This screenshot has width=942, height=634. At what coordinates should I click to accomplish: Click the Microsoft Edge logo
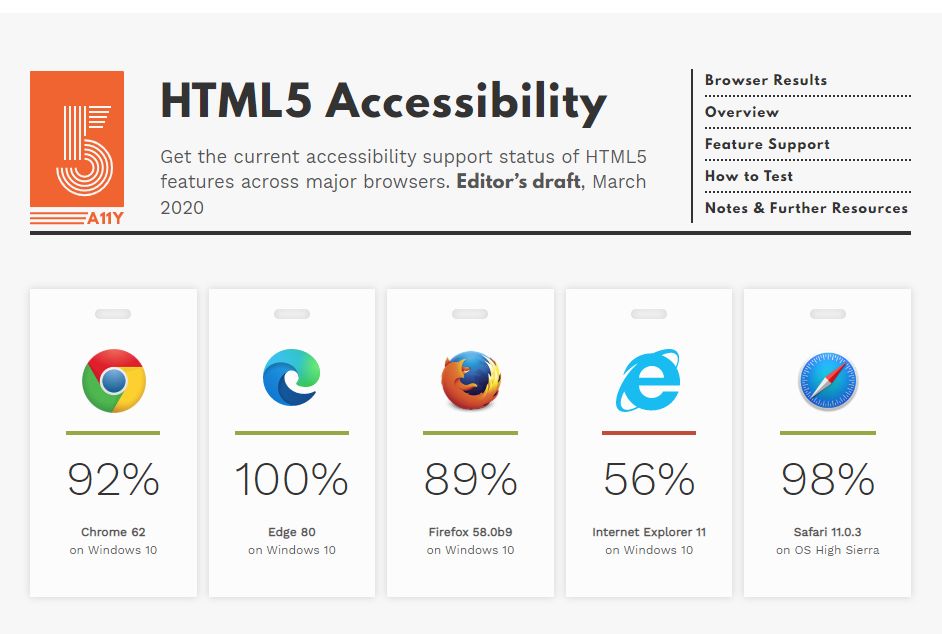291,377
